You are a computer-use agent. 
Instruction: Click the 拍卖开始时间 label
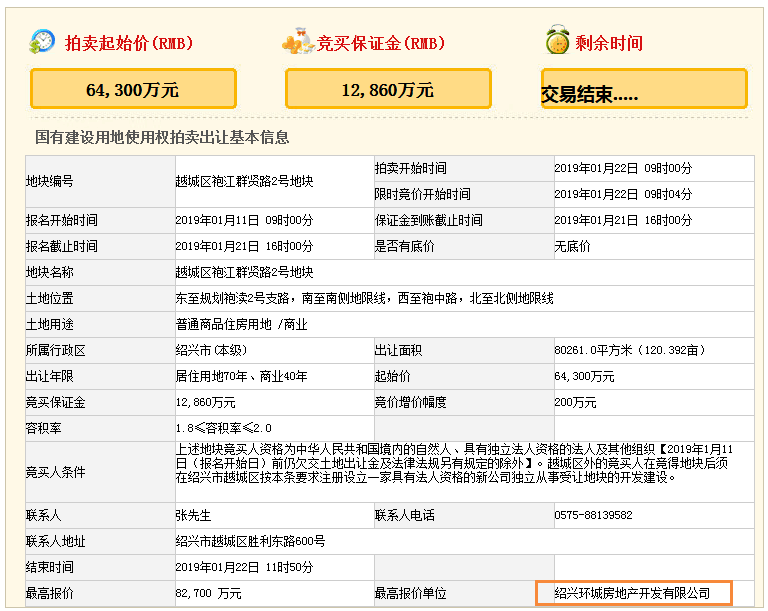pos(410,168)
